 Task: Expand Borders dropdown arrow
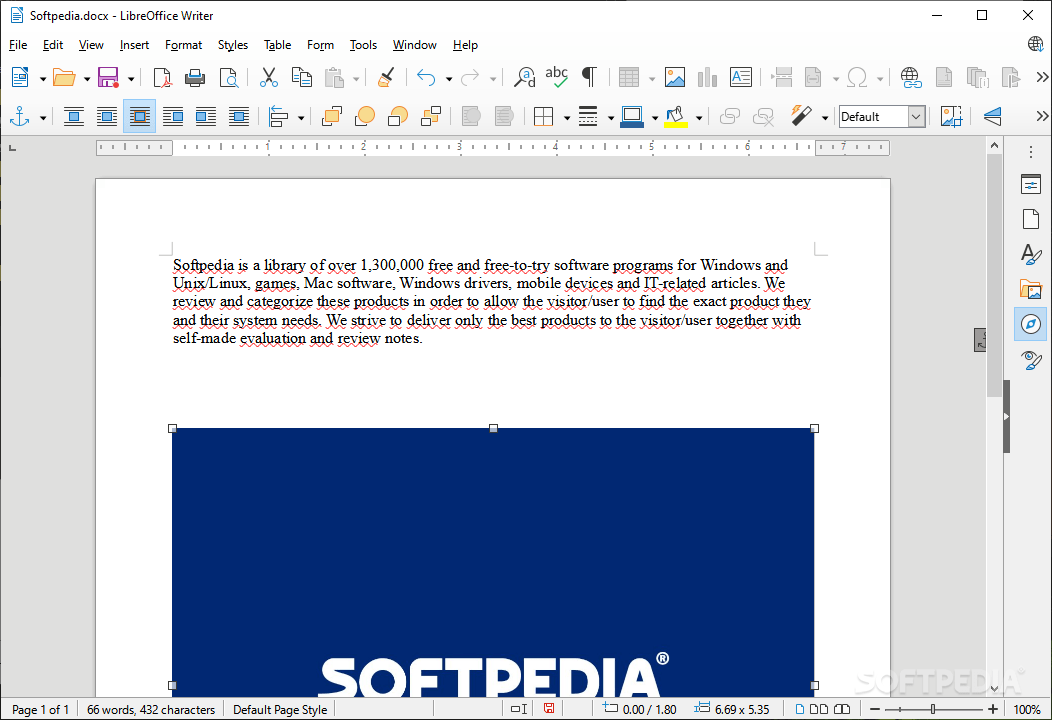(566, 118)
